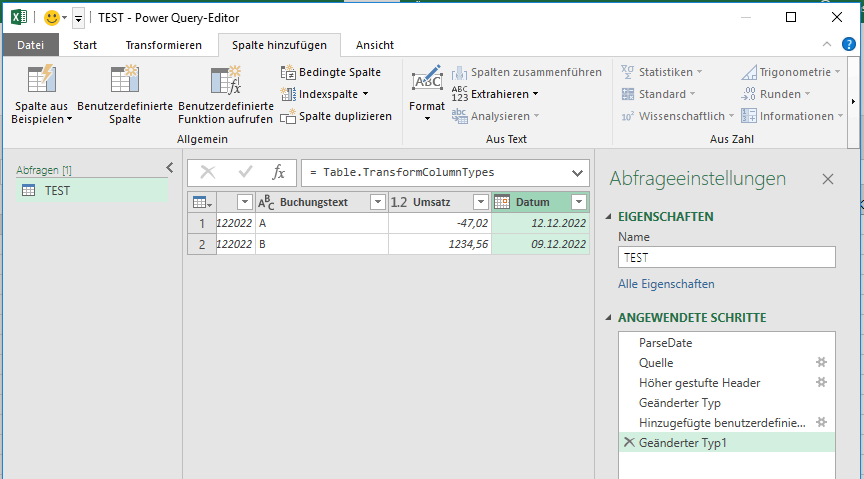Click the Informationen icon
Image resolution: width=864 pixels, height=479 pixels.
(749, 116)
